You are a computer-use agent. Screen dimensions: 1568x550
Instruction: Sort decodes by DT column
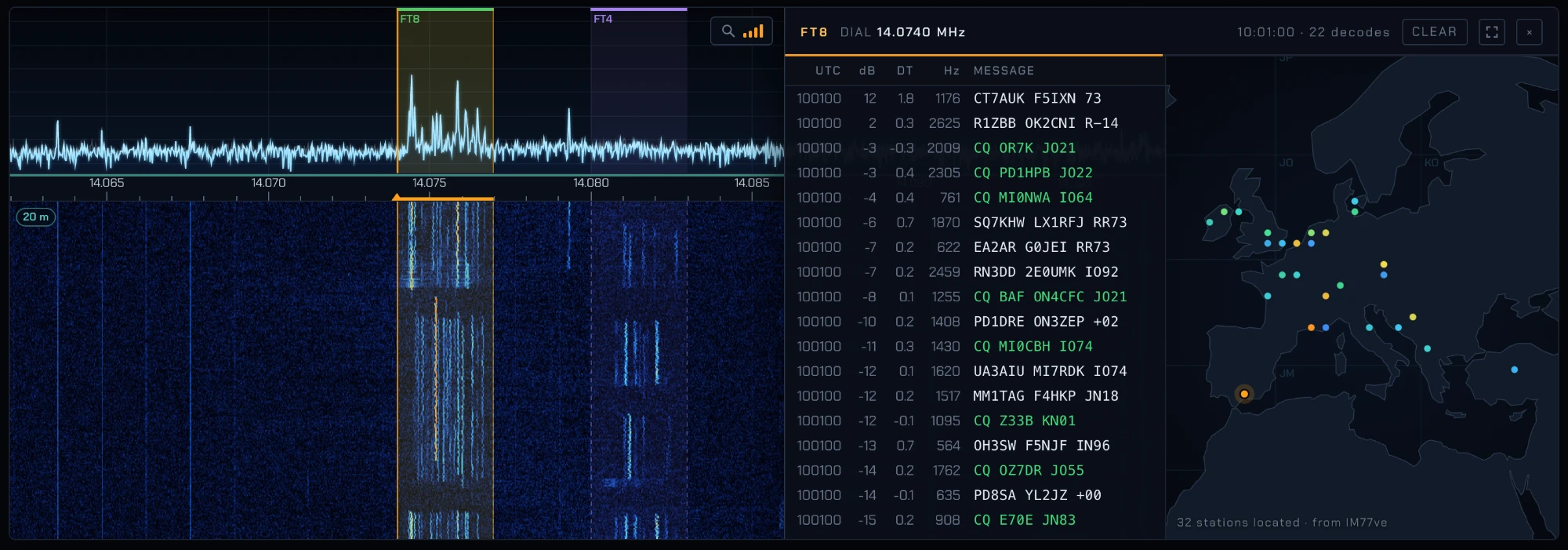[905, 71]
